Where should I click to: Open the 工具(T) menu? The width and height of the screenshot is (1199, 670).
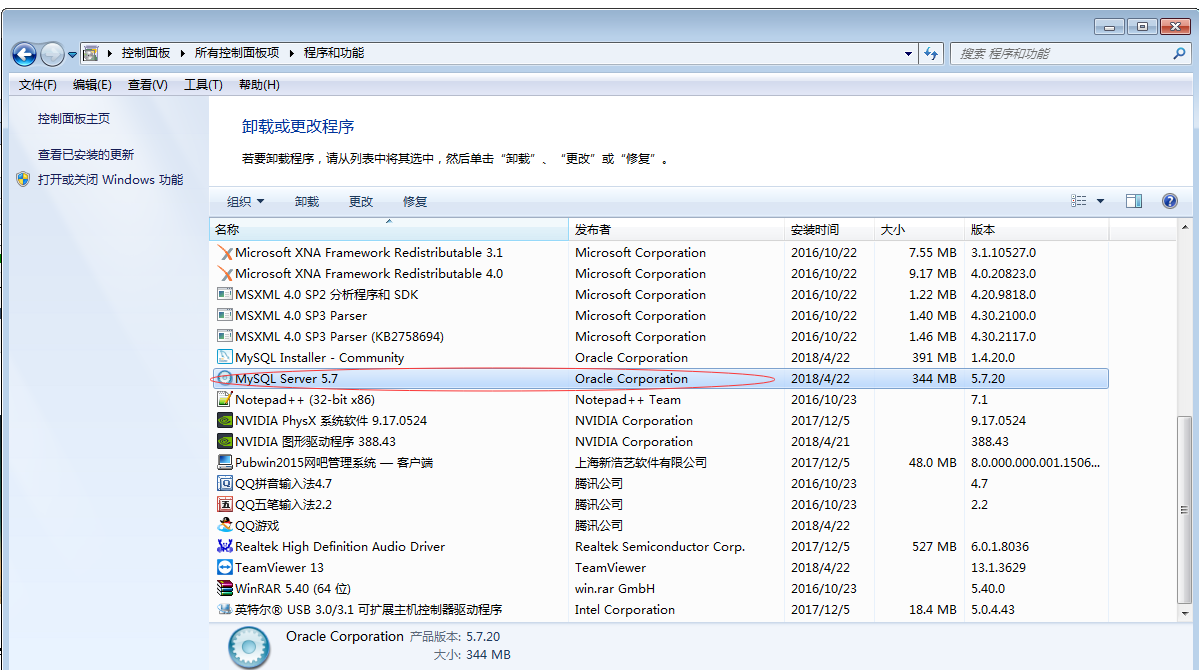(x=203, y=85)
